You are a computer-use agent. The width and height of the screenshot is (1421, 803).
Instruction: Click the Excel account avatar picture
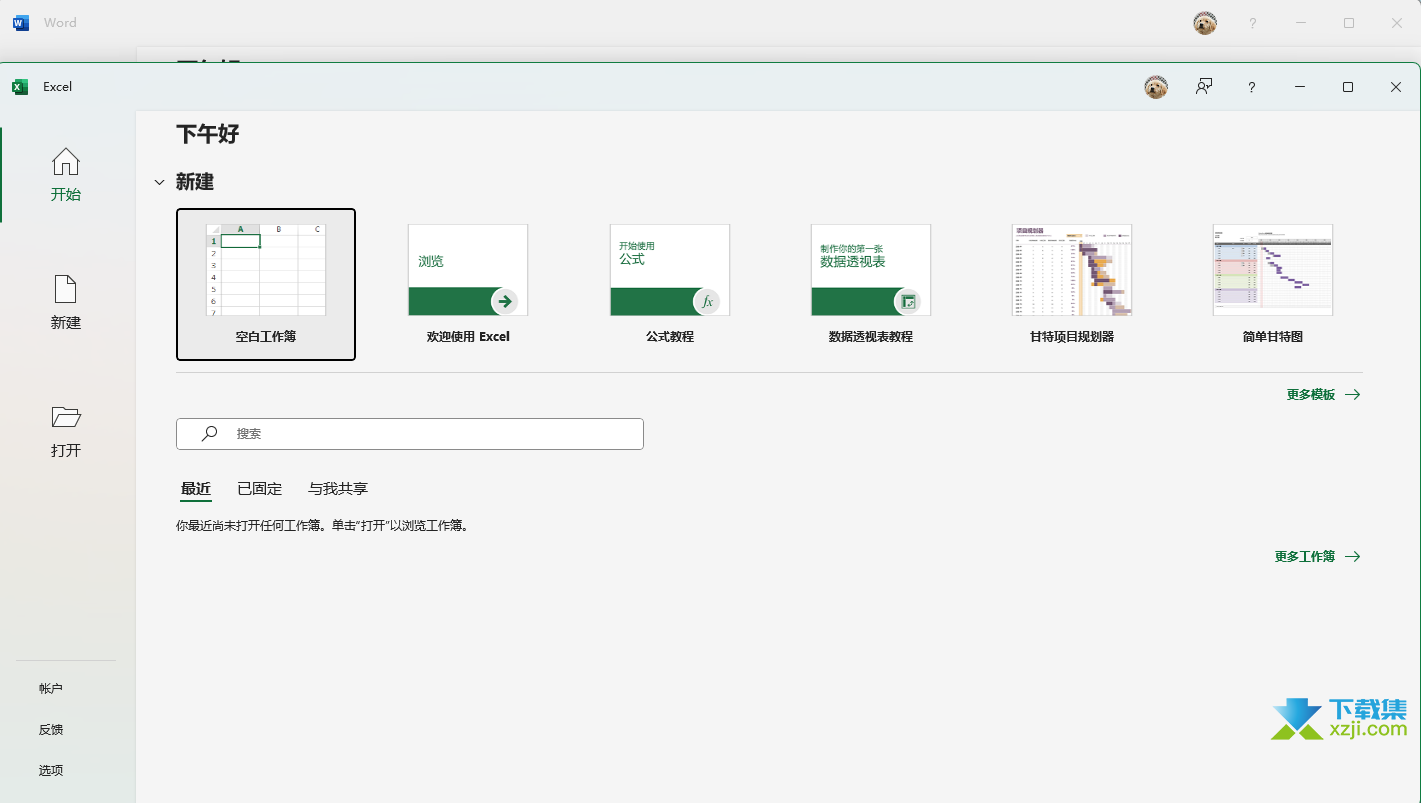(x=1156, y=87)
